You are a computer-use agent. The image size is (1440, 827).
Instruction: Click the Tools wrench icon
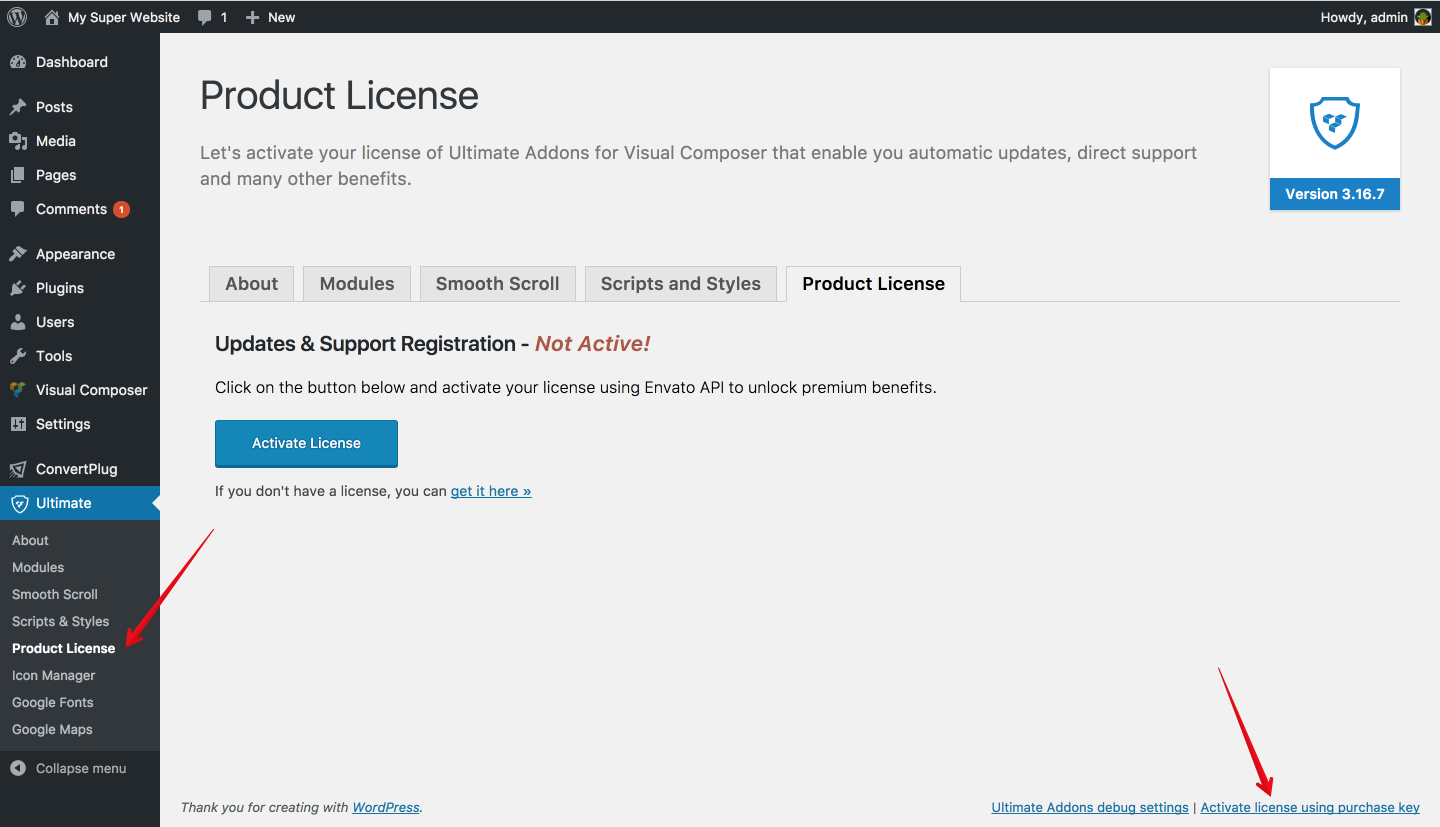point(18,356)
